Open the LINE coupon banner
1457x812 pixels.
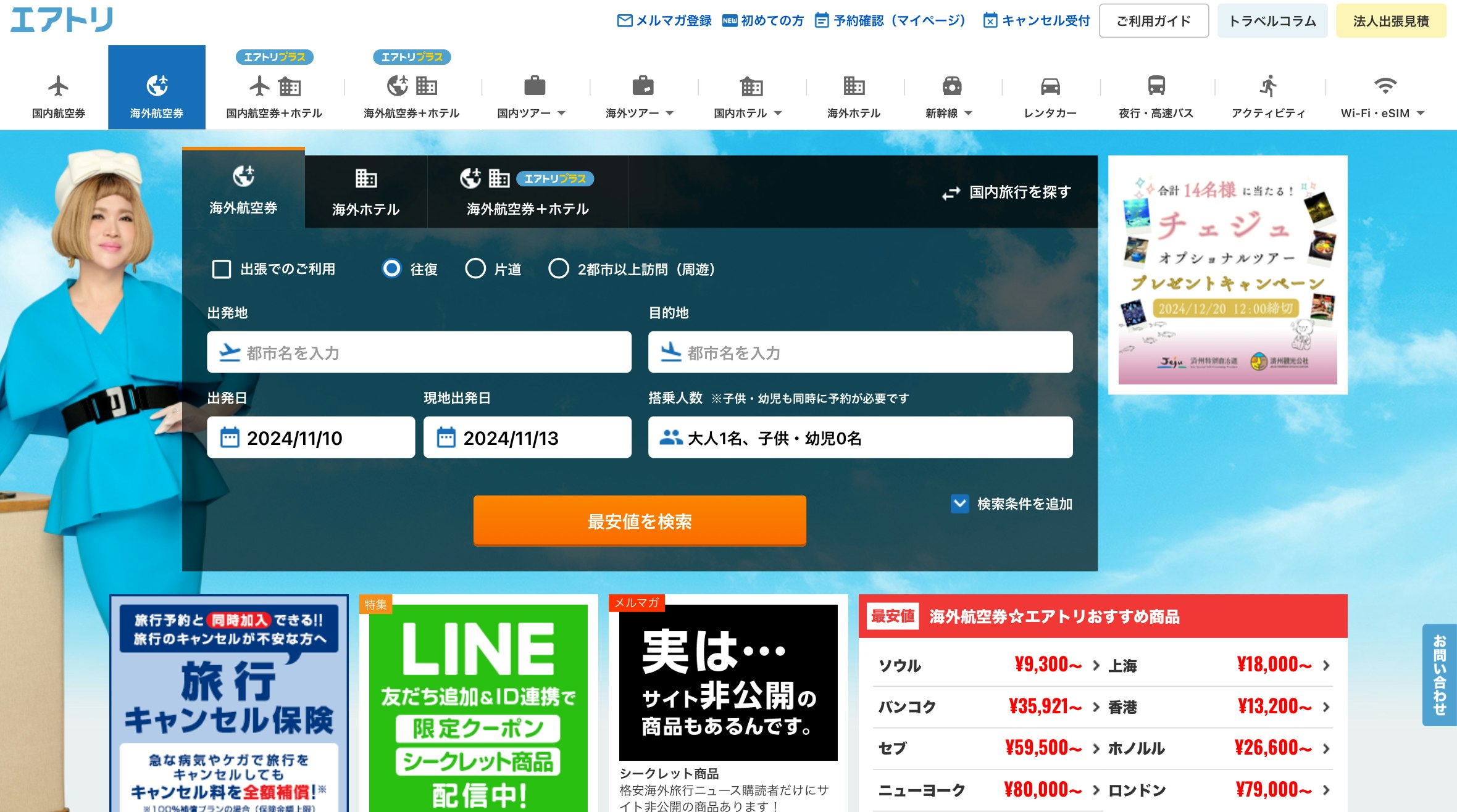[478, 708]
